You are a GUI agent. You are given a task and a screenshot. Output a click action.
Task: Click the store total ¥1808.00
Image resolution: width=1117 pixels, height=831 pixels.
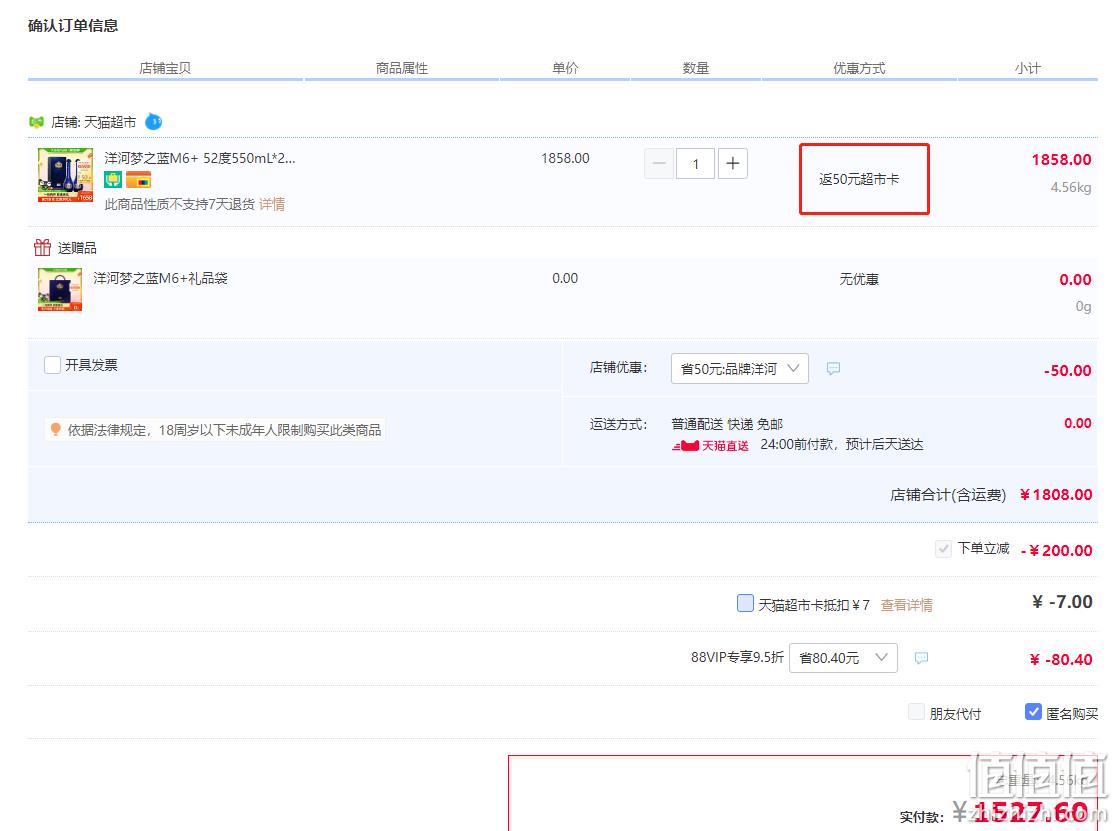point(1056,494)
